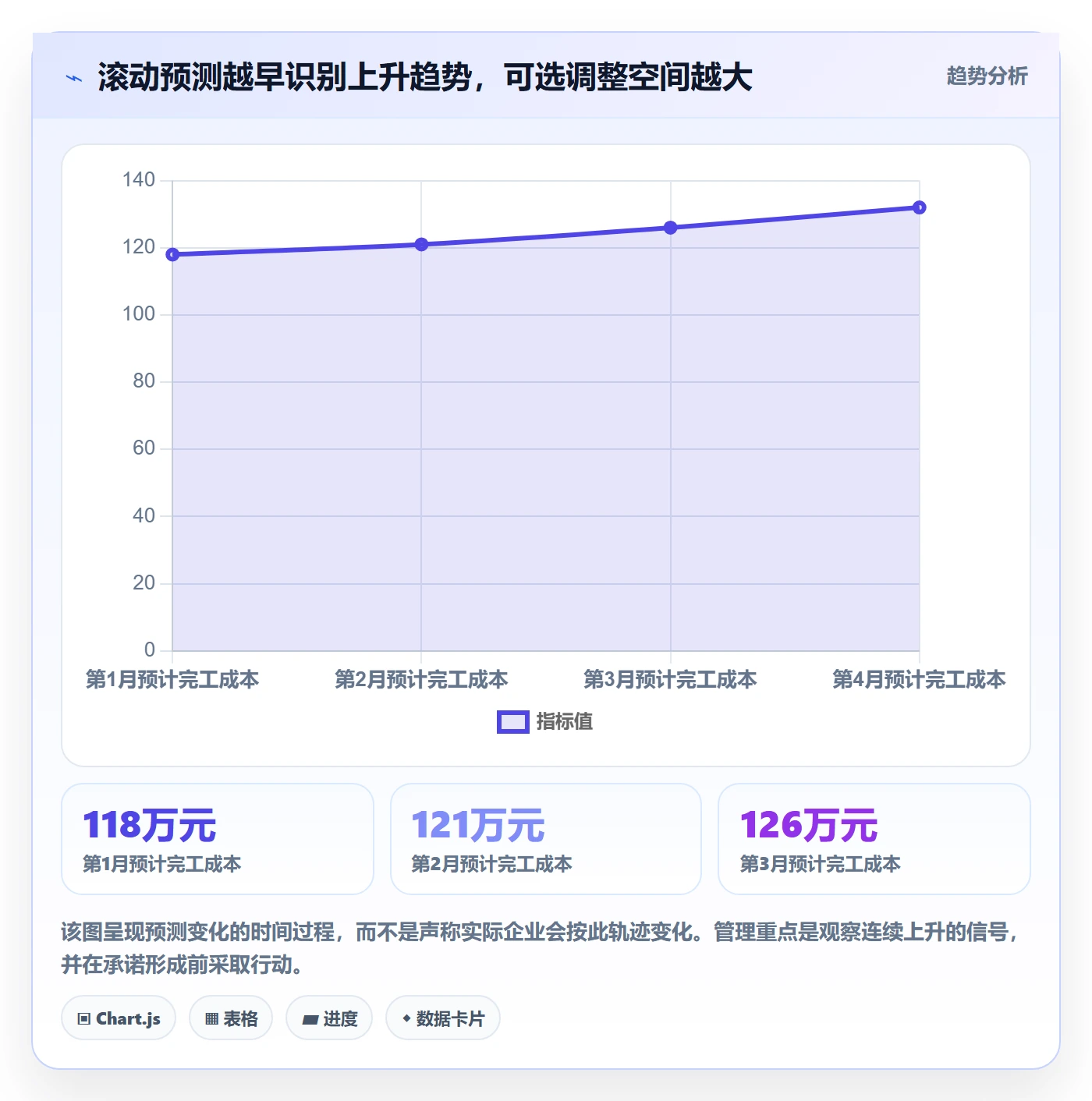Click the x-axis label 第3月预计完工成本
The height and width of the screenshot is (1101, 1092).
[670, 680]
